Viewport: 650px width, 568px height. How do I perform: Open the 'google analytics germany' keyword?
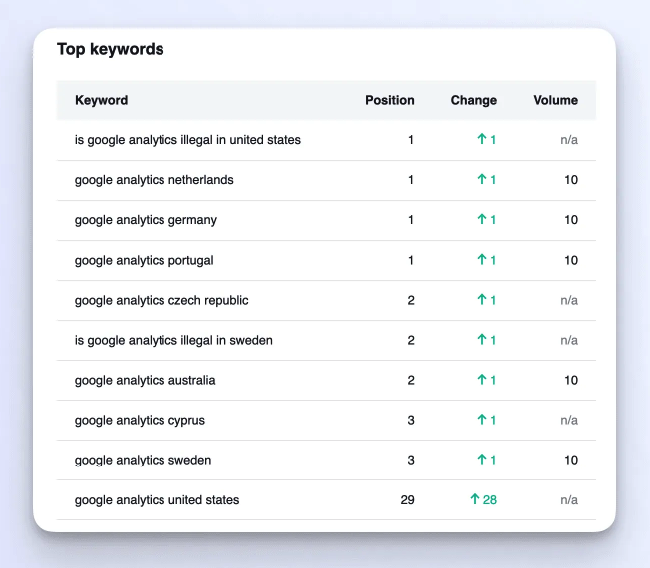point(145,220)
